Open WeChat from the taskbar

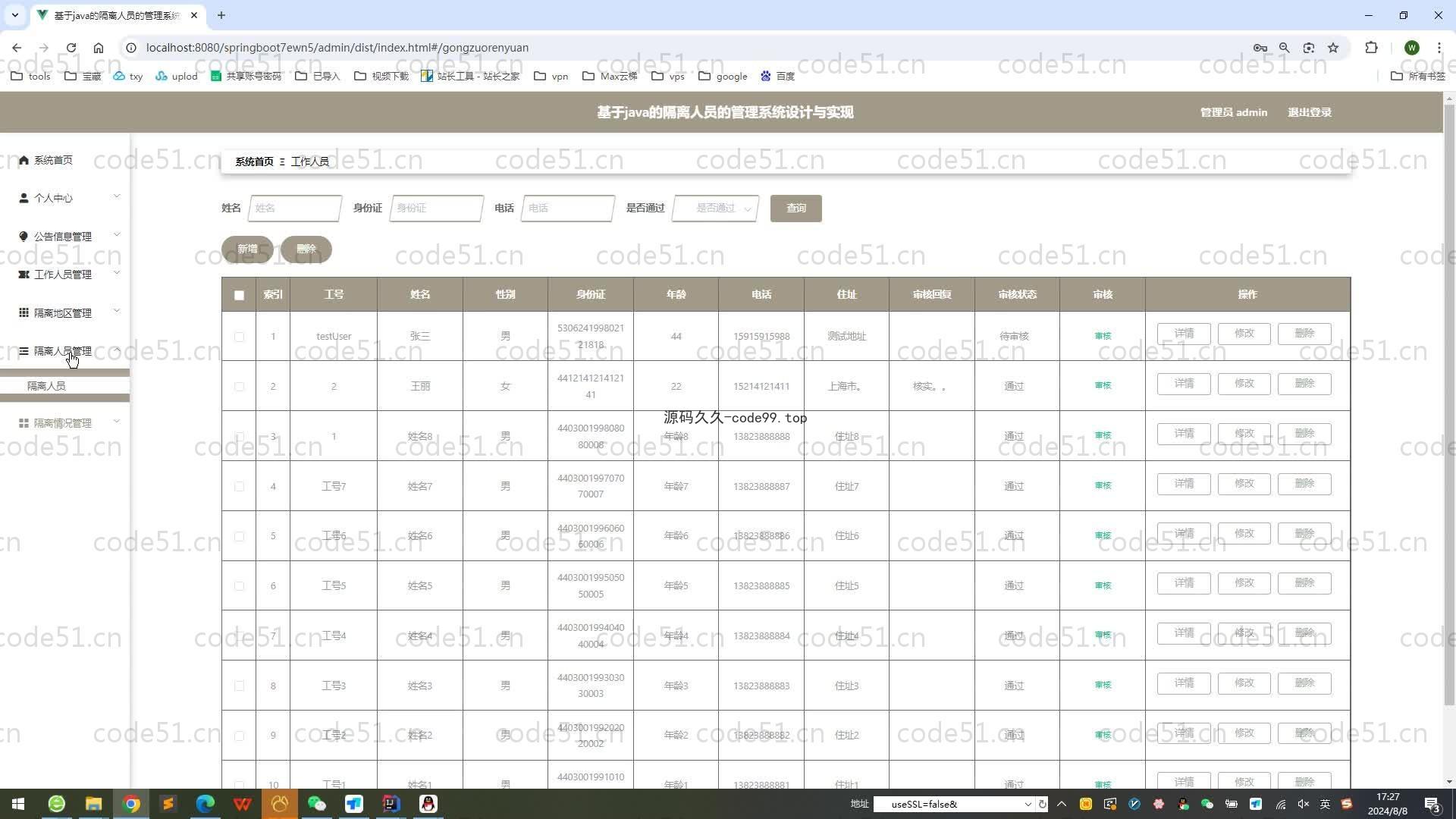pyautogui.click(x=316, y=804)
